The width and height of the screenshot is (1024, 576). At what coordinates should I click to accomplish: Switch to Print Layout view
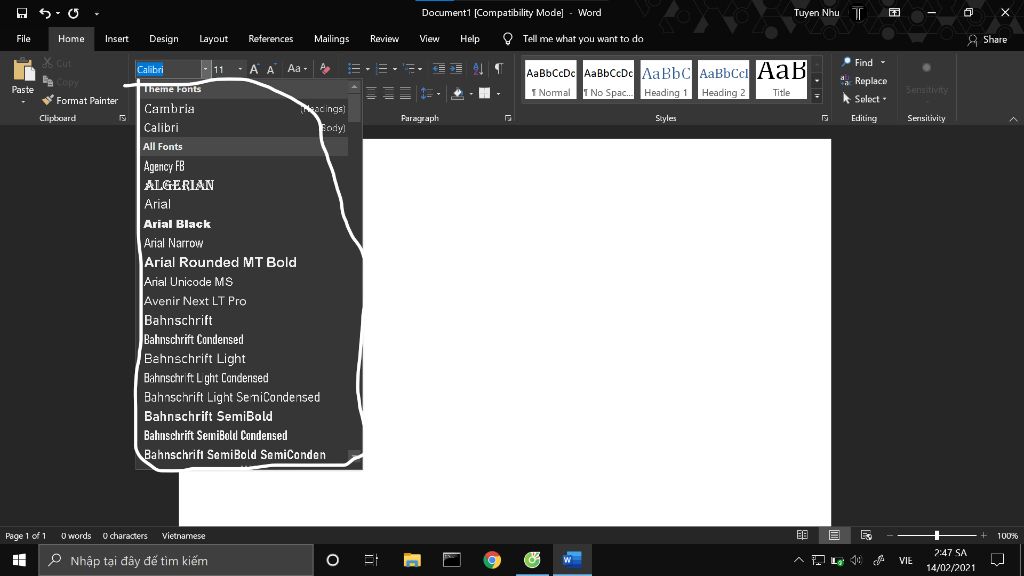(834, 536)
